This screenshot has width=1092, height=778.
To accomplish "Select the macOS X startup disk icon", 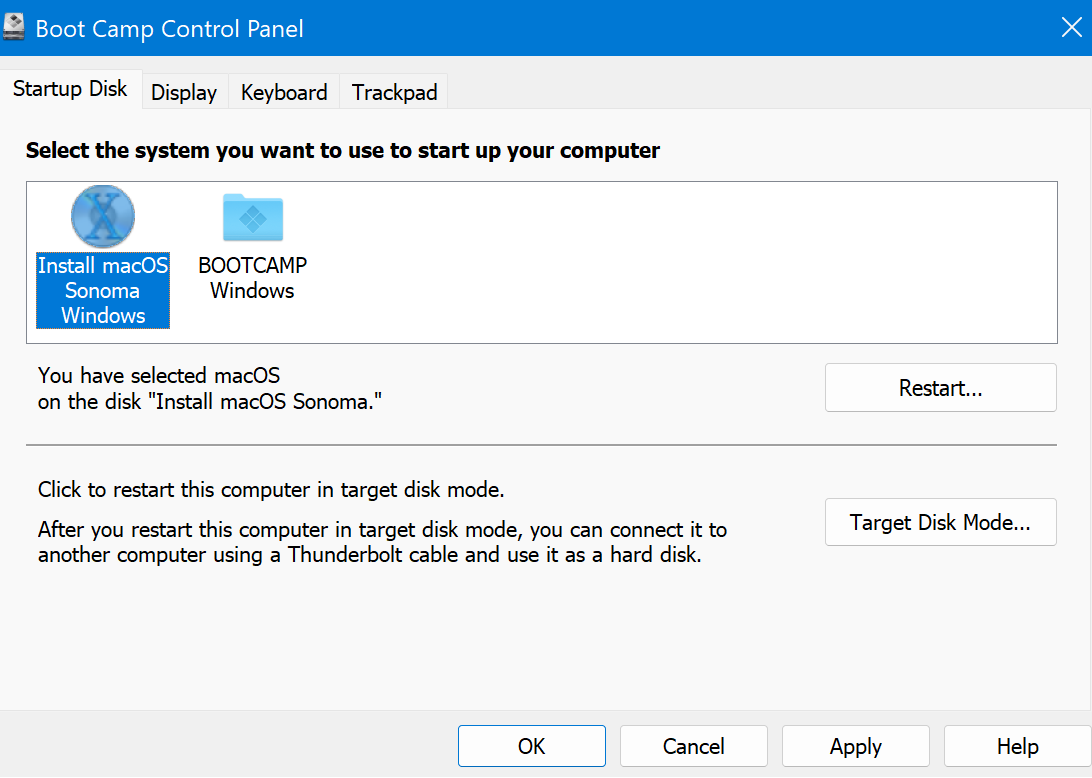I will pyautogui.click(x=103, y=217).
